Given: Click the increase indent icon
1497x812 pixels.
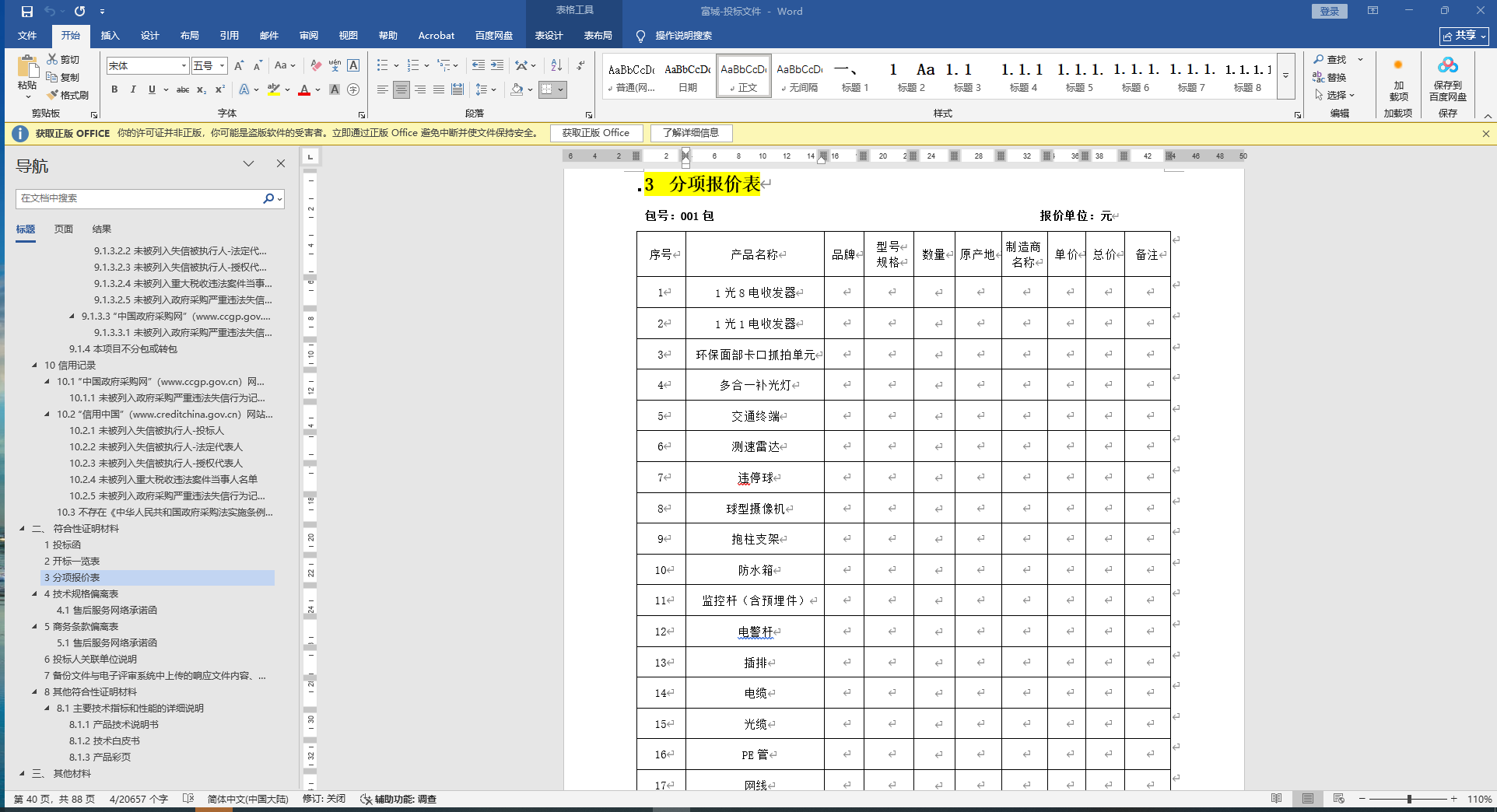Looking at the screenshot, I should (497, 65).
